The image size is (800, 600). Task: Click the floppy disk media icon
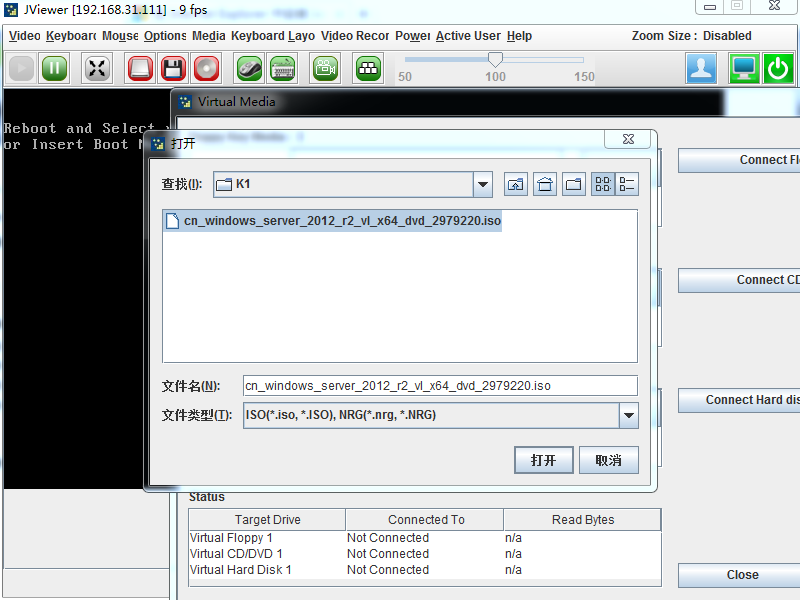173,68
